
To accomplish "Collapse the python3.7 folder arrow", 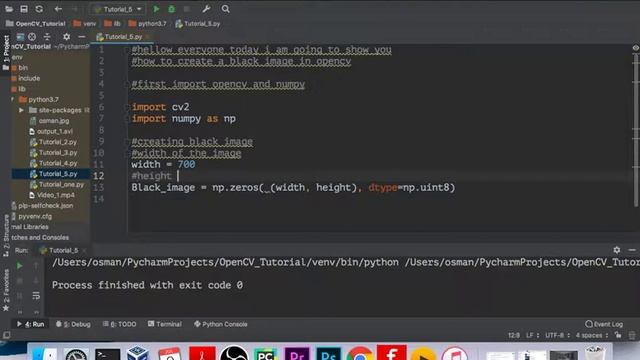I will click(x=13, y=99).
